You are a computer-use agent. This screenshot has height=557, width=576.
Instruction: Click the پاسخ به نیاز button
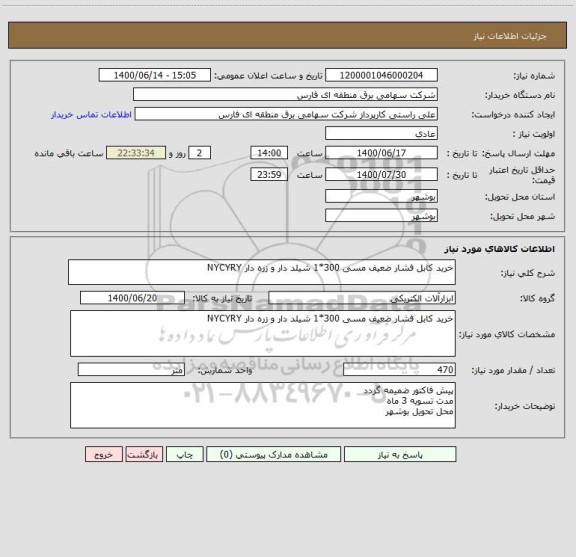click(400, 454)
